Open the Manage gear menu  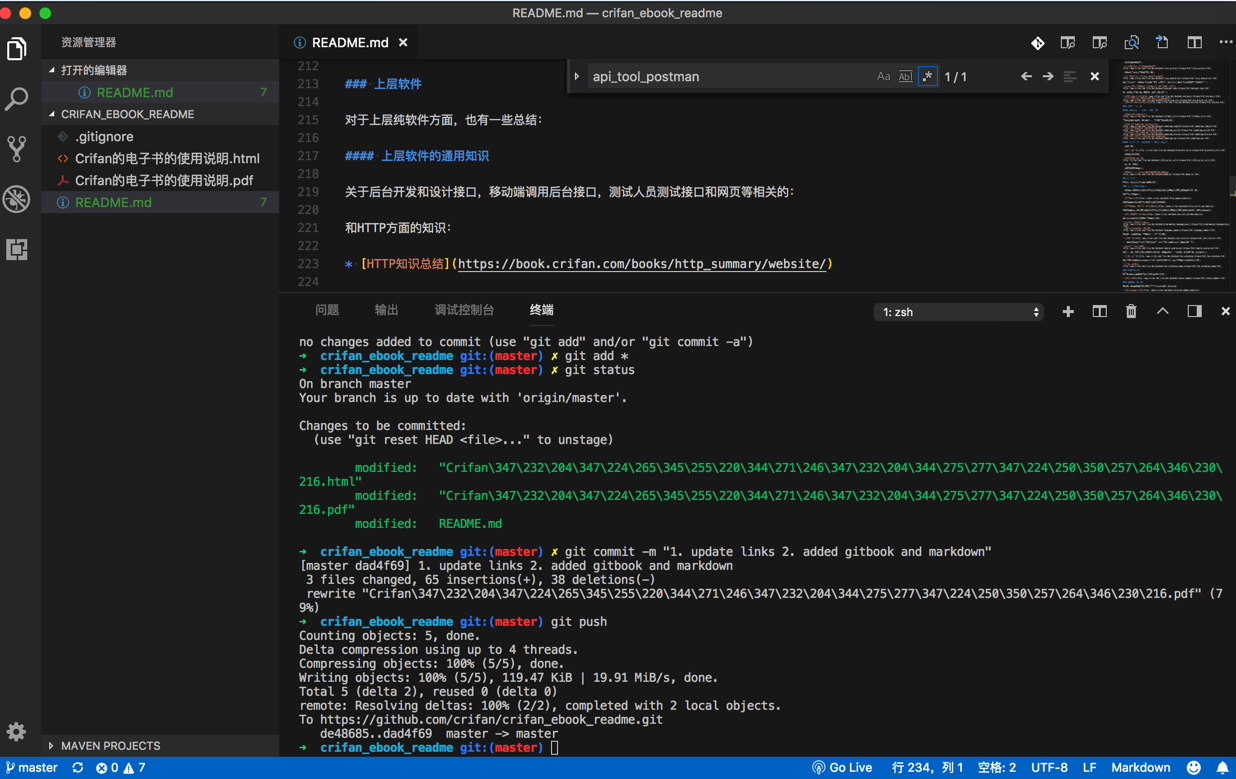click(16, 732)
